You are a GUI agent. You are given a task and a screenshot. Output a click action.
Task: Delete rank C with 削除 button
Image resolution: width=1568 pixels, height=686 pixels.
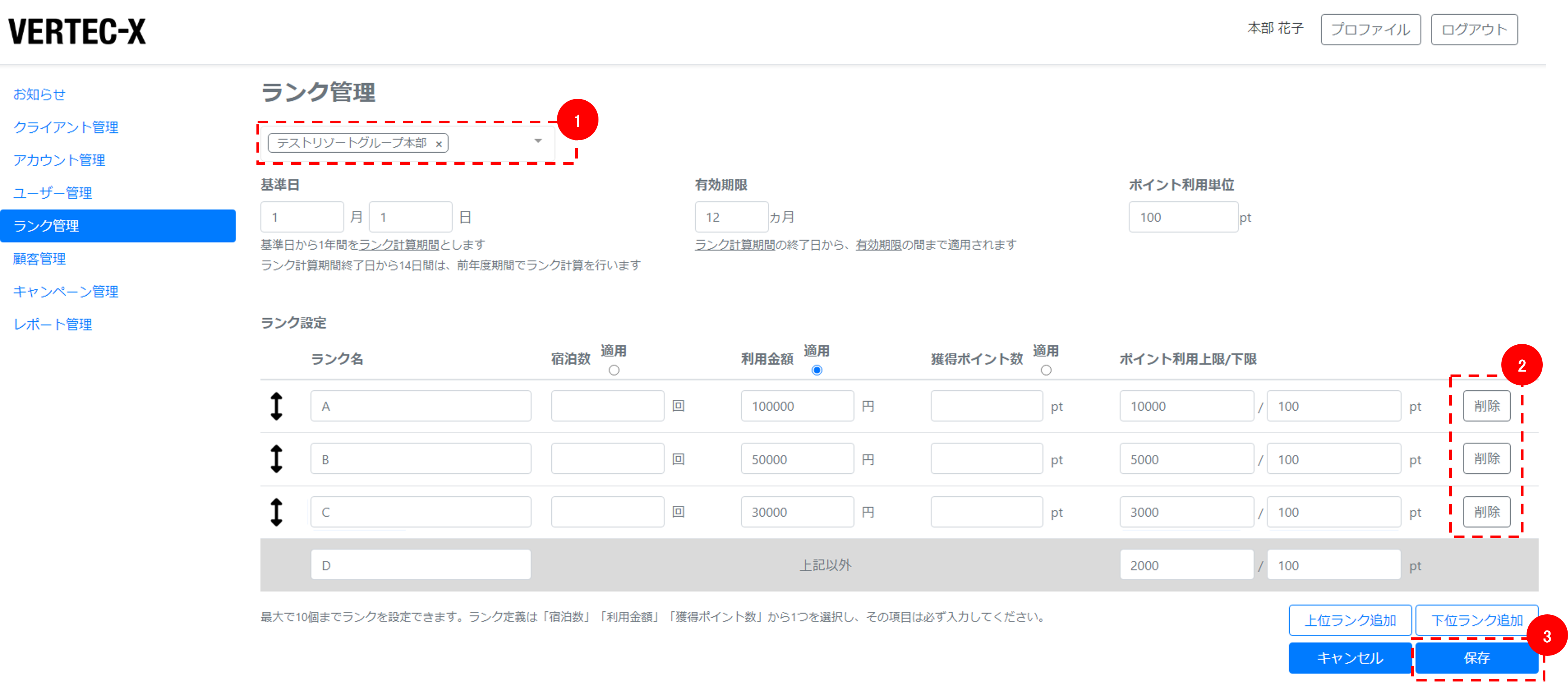tap(1487, 512)
